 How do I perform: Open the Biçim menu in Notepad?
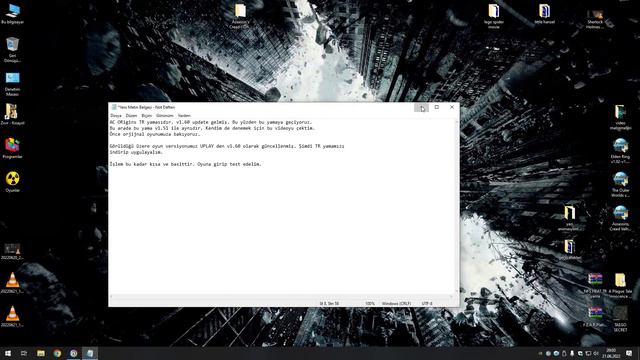point(147,116)
